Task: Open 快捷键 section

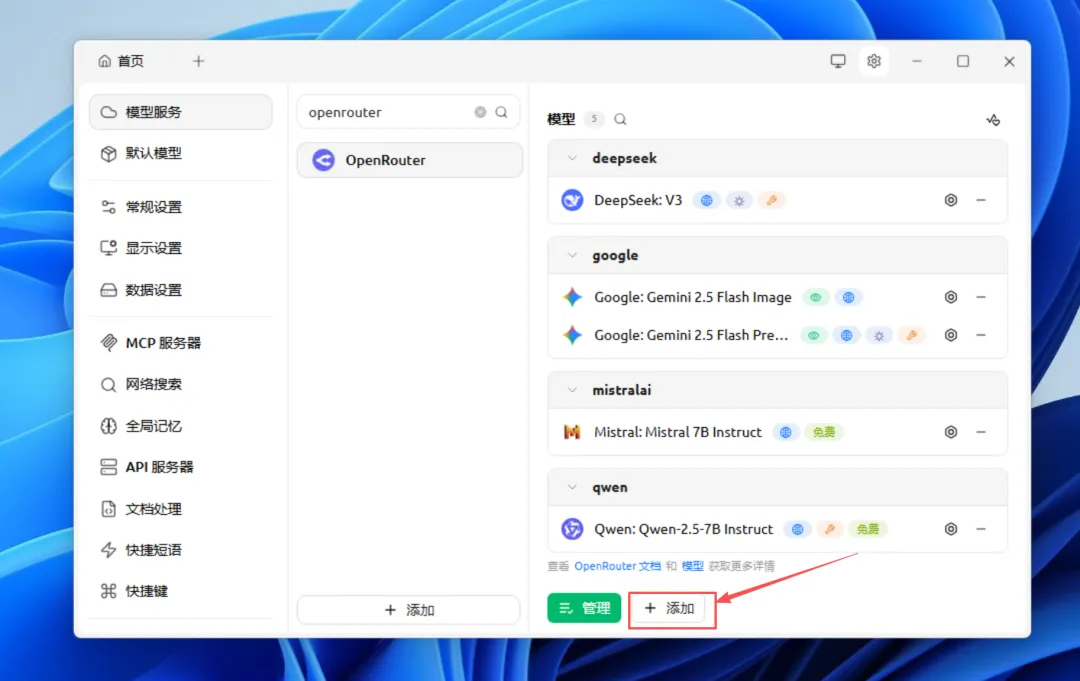Action: [180, 591]
